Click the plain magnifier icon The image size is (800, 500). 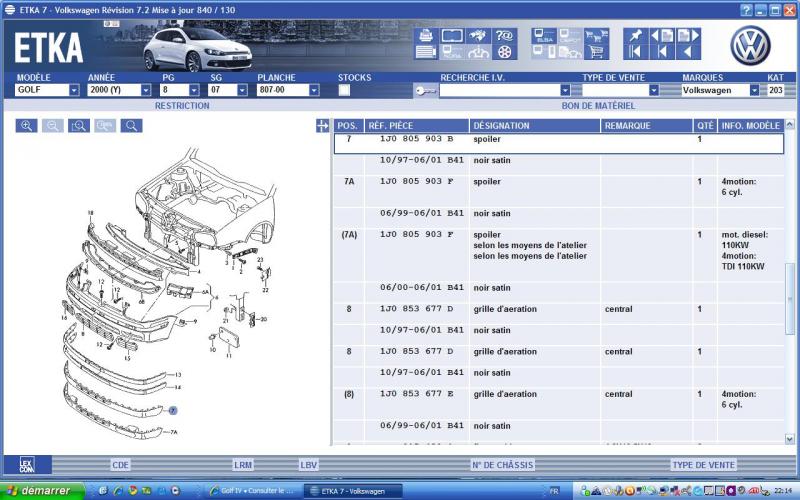click(132, 126)
